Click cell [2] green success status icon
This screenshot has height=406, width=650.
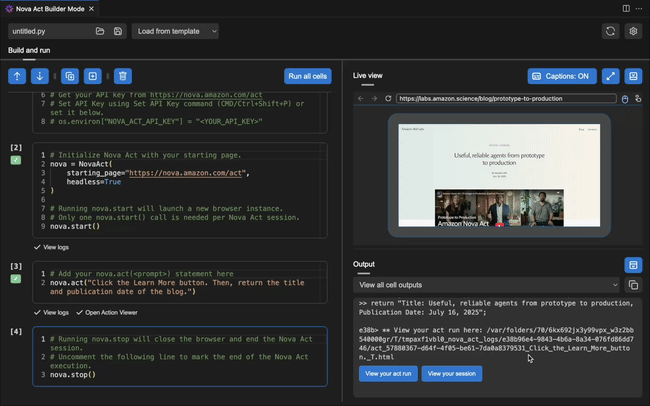[16, 160]
